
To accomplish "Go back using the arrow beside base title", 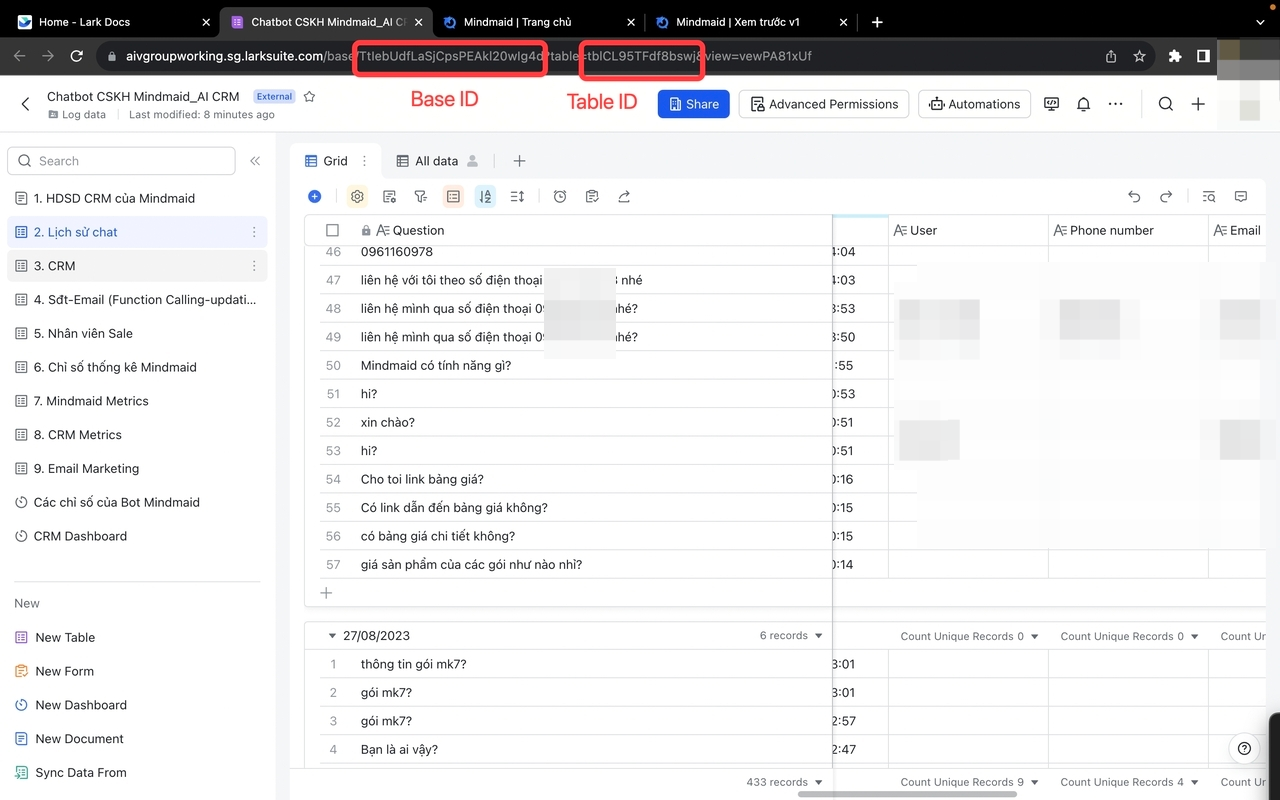I will tap(26, 103).
